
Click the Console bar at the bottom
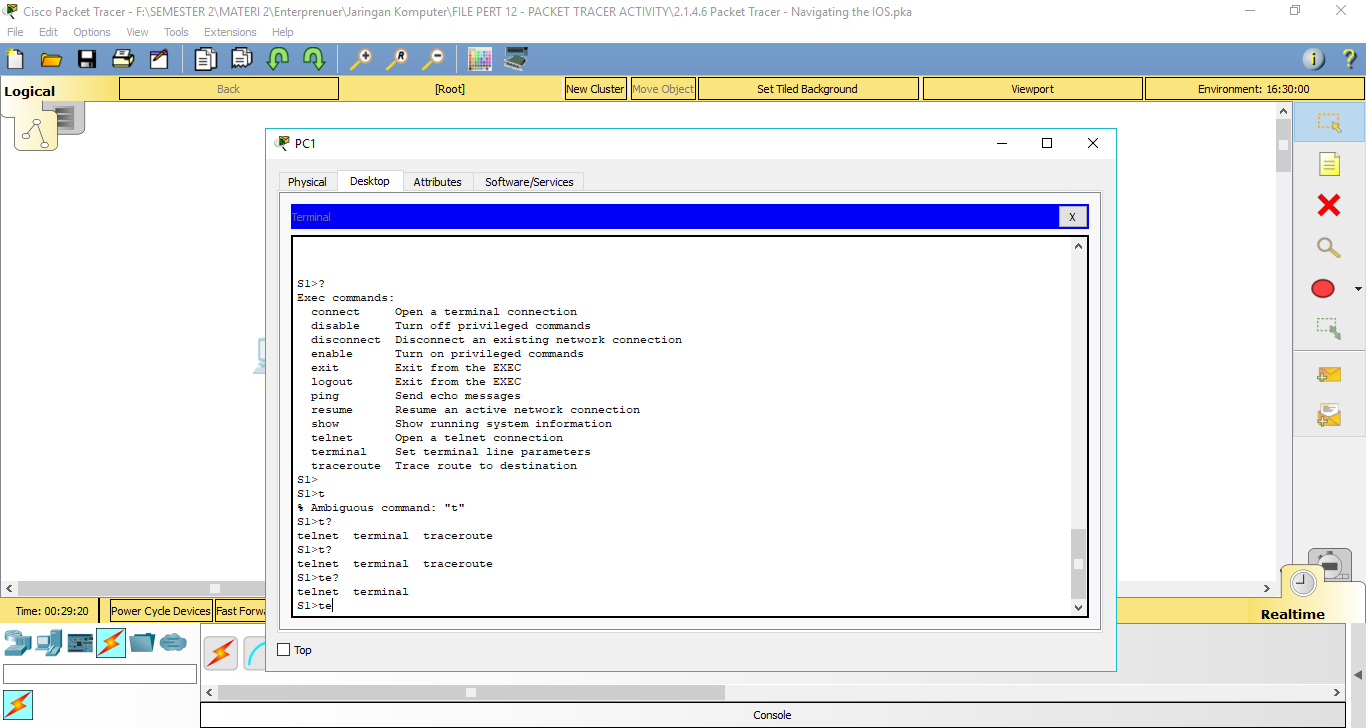coord(772,715)
